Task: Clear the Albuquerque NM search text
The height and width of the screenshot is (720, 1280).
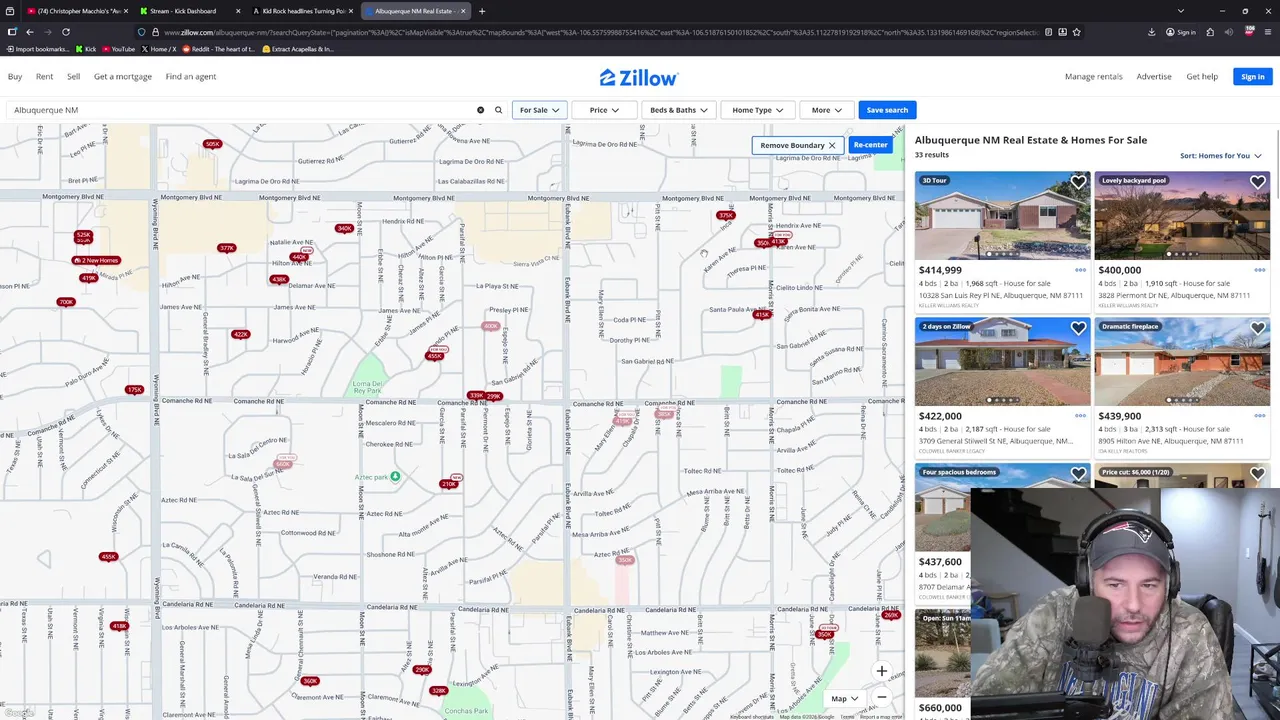Action: point(480,110)
